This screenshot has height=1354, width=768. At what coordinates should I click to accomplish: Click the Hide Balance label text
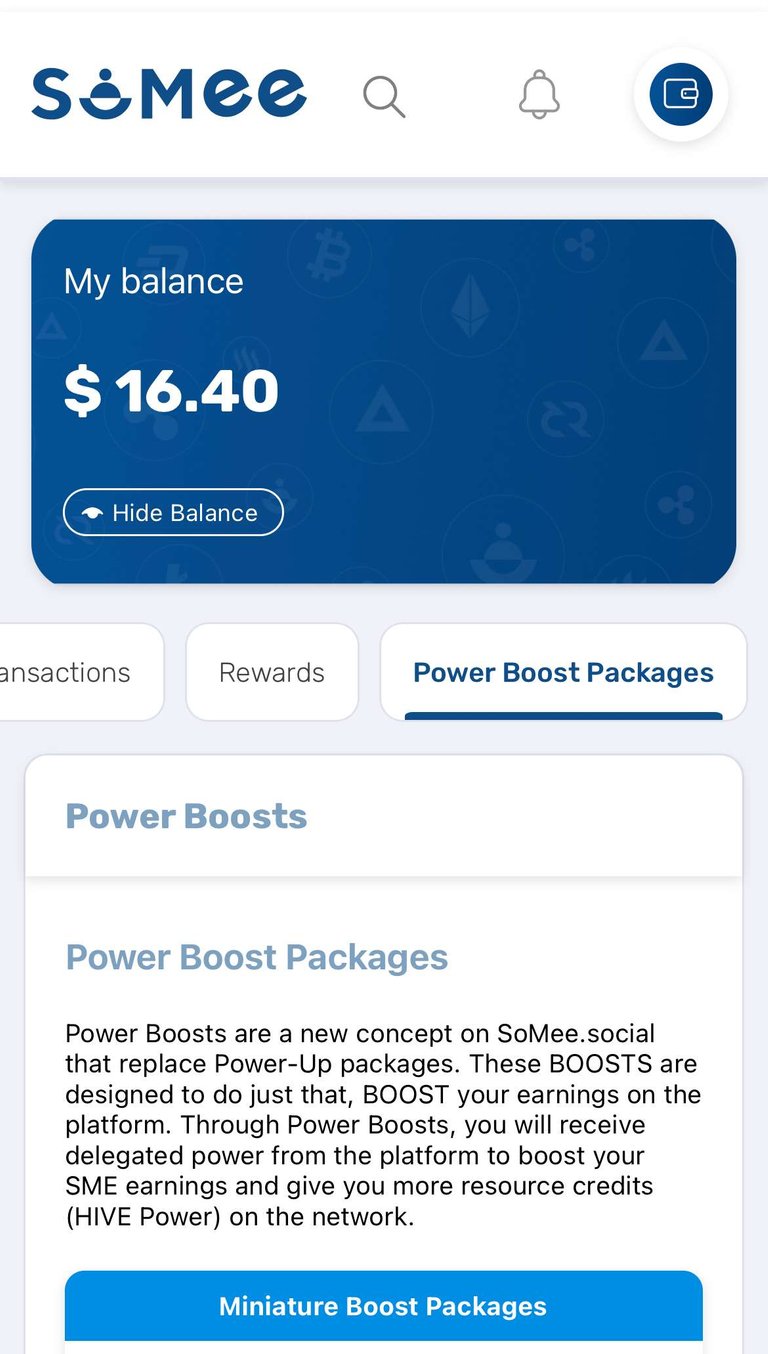(185, 513)
